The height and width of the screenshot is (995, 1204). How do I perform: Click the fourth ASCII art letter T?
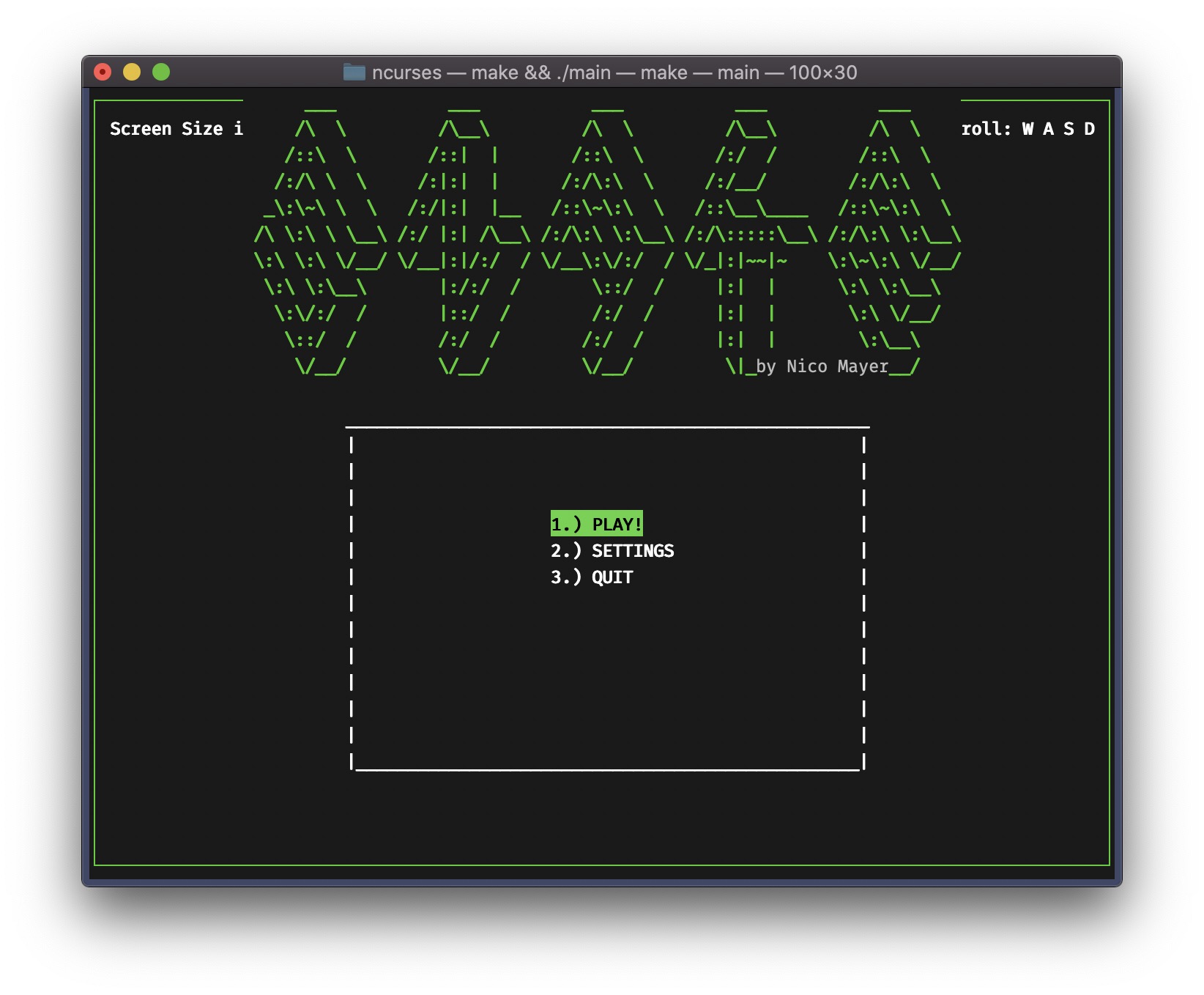pyautogui.click(x=747, y=242)
